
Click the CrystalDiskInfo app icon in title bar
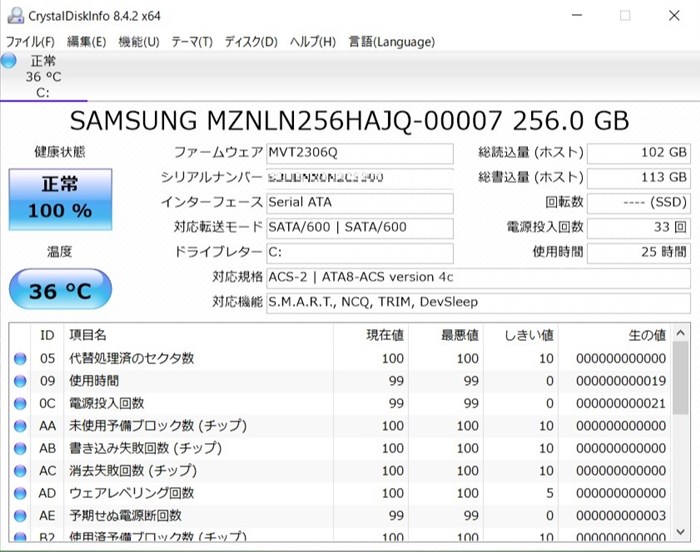(15, 16)
